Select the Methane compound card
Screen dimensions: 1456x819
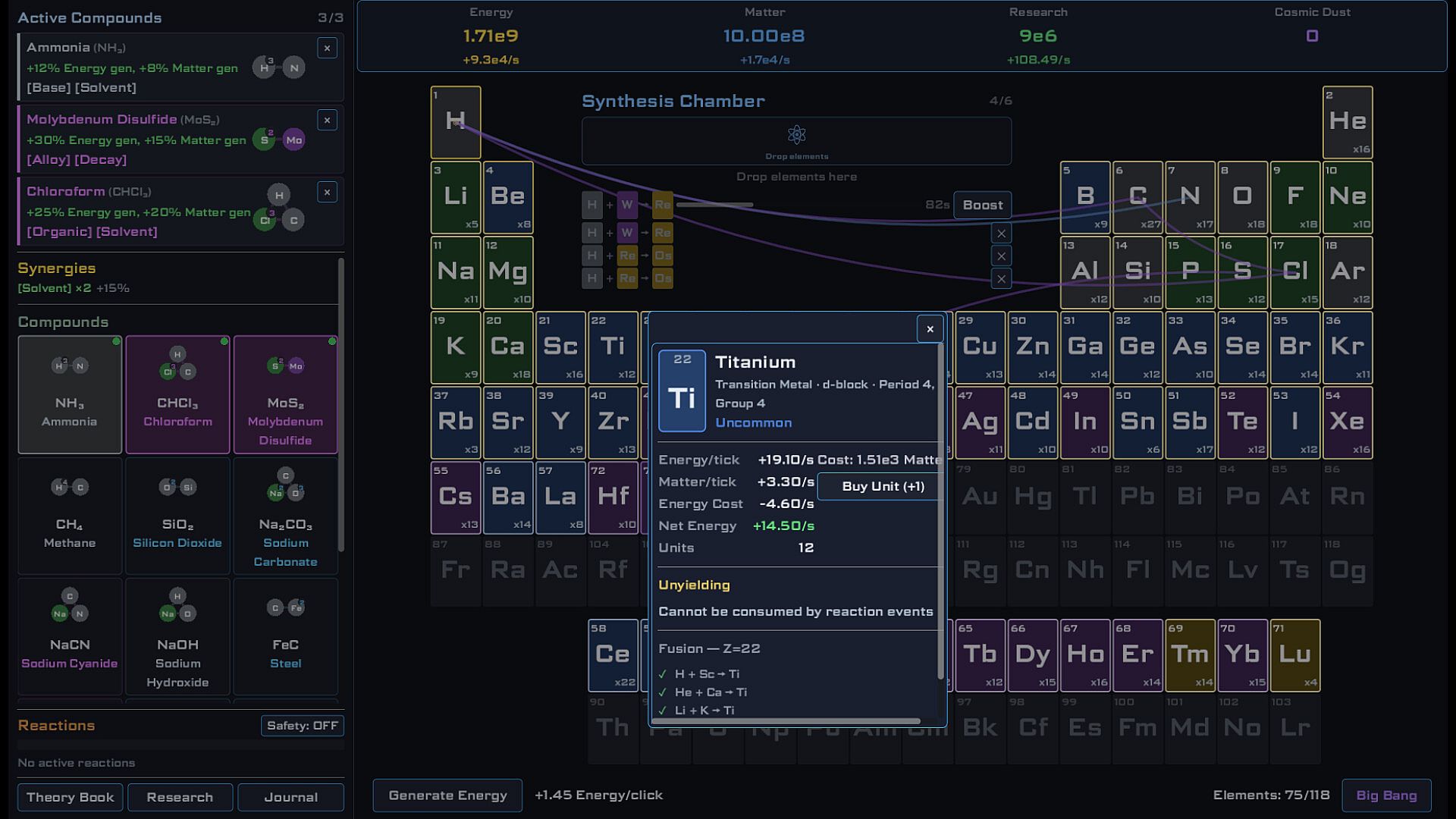click(x=70, y=515)
